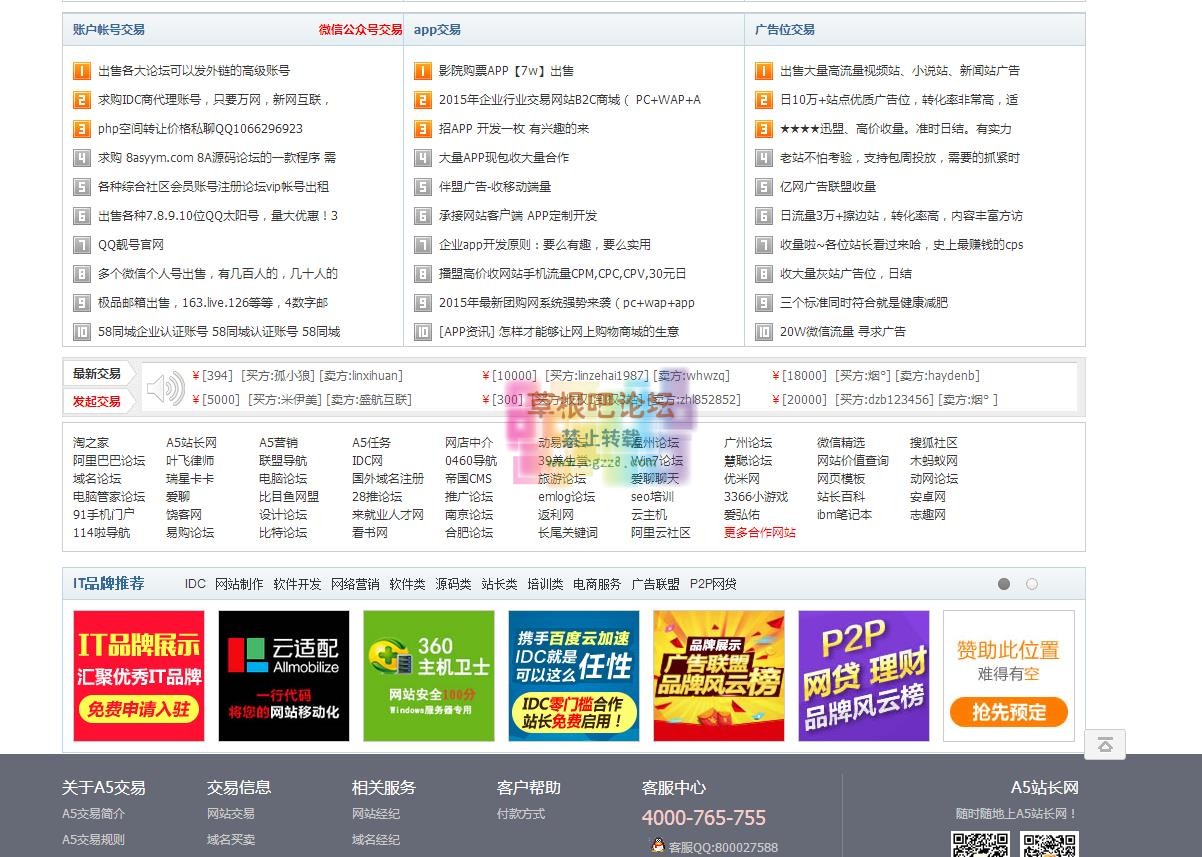The image size is (1202, 857).
Task: Open 付款方式 in the footer
Action: 521,814
